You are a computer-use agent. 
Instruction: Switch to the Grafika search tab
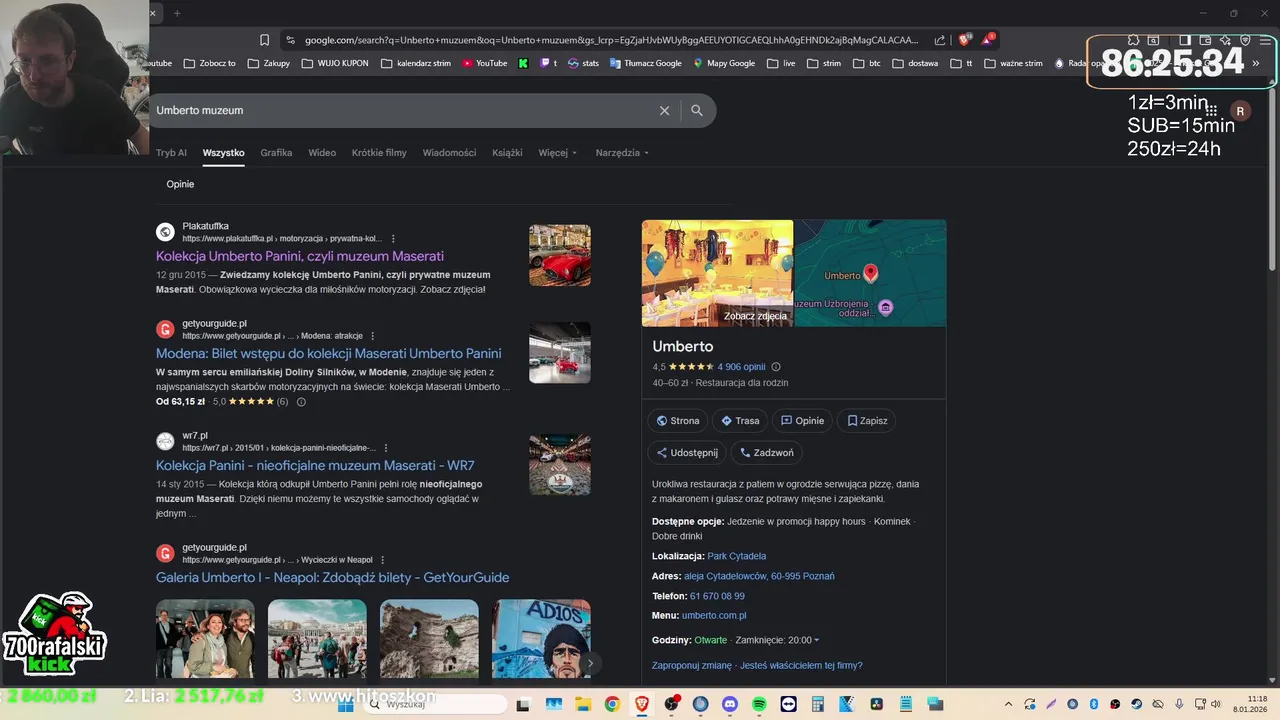coord(276,153)
